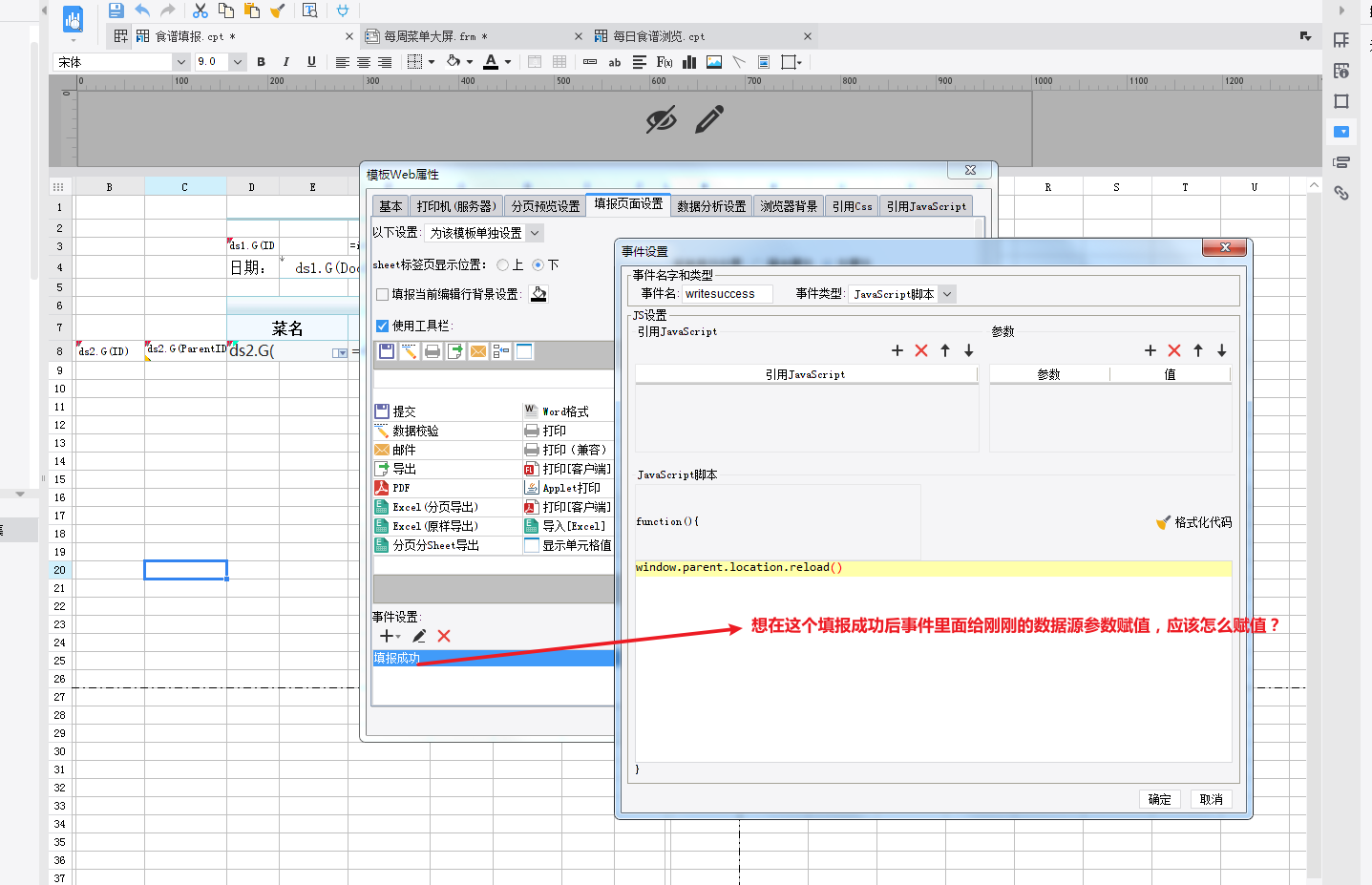Edit the selected event with pencil icon

click(419, 636)
